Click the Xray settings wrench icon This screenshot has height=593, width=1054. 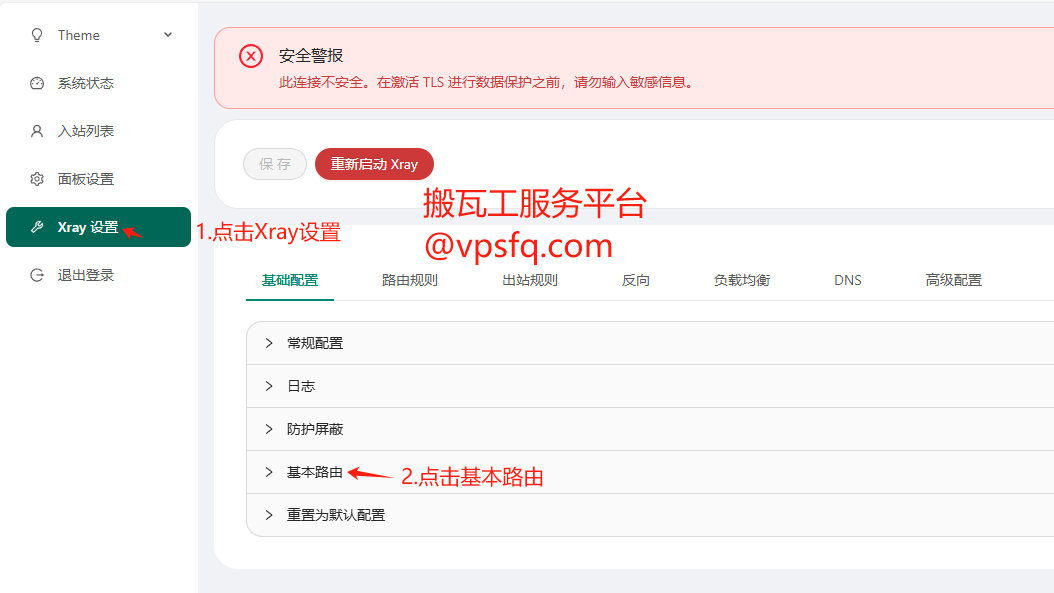click(37, 227)
